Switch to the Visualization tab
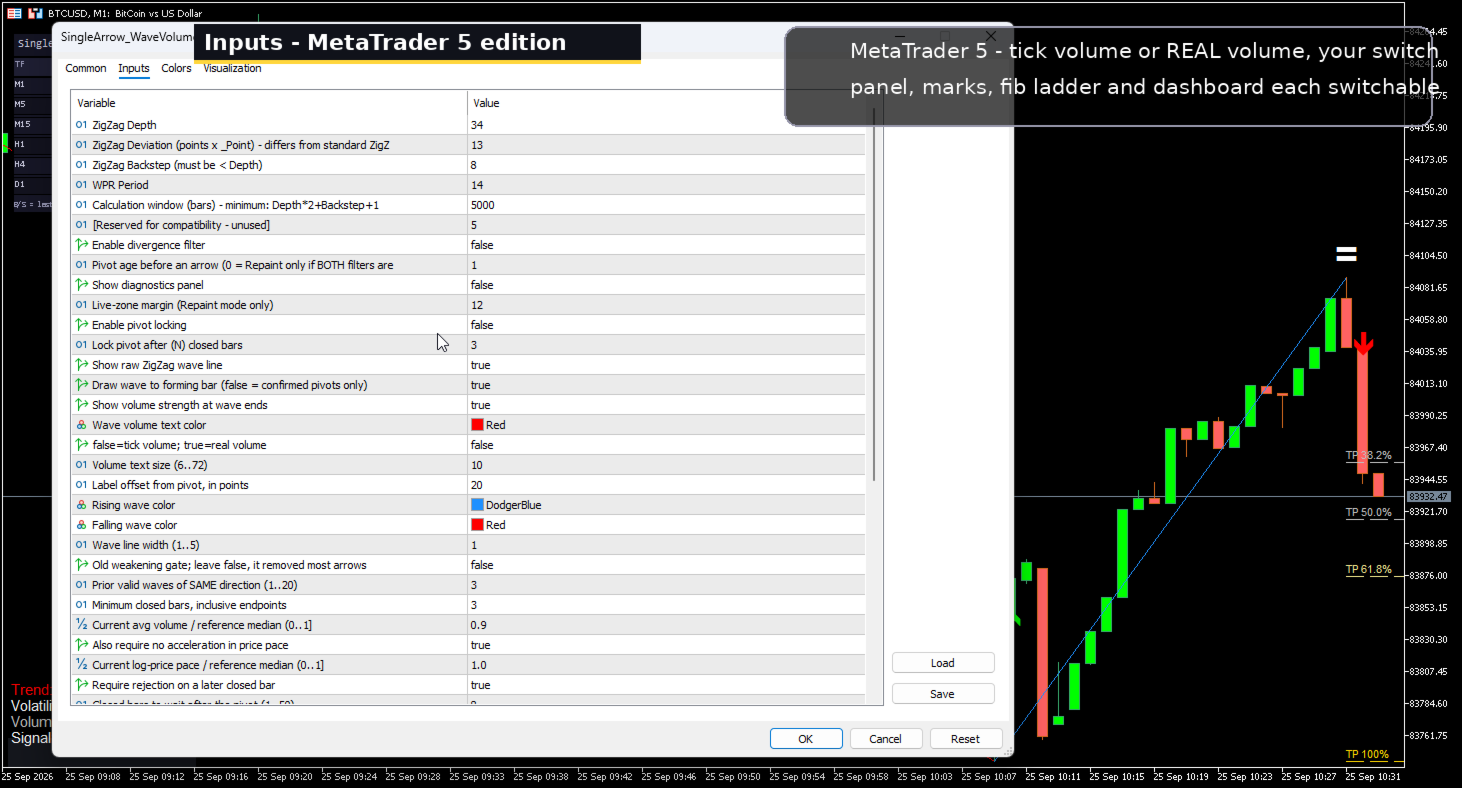Viewport: 1462px width, 788px height. [232, 68]
